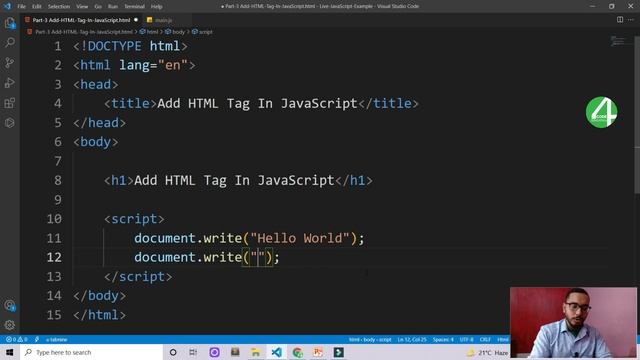Image resolution: width=640 pixels, height=360 pixels.
Task: Click the html › body › script status entry
Action: pyautogui.click(x=370, y=340)
